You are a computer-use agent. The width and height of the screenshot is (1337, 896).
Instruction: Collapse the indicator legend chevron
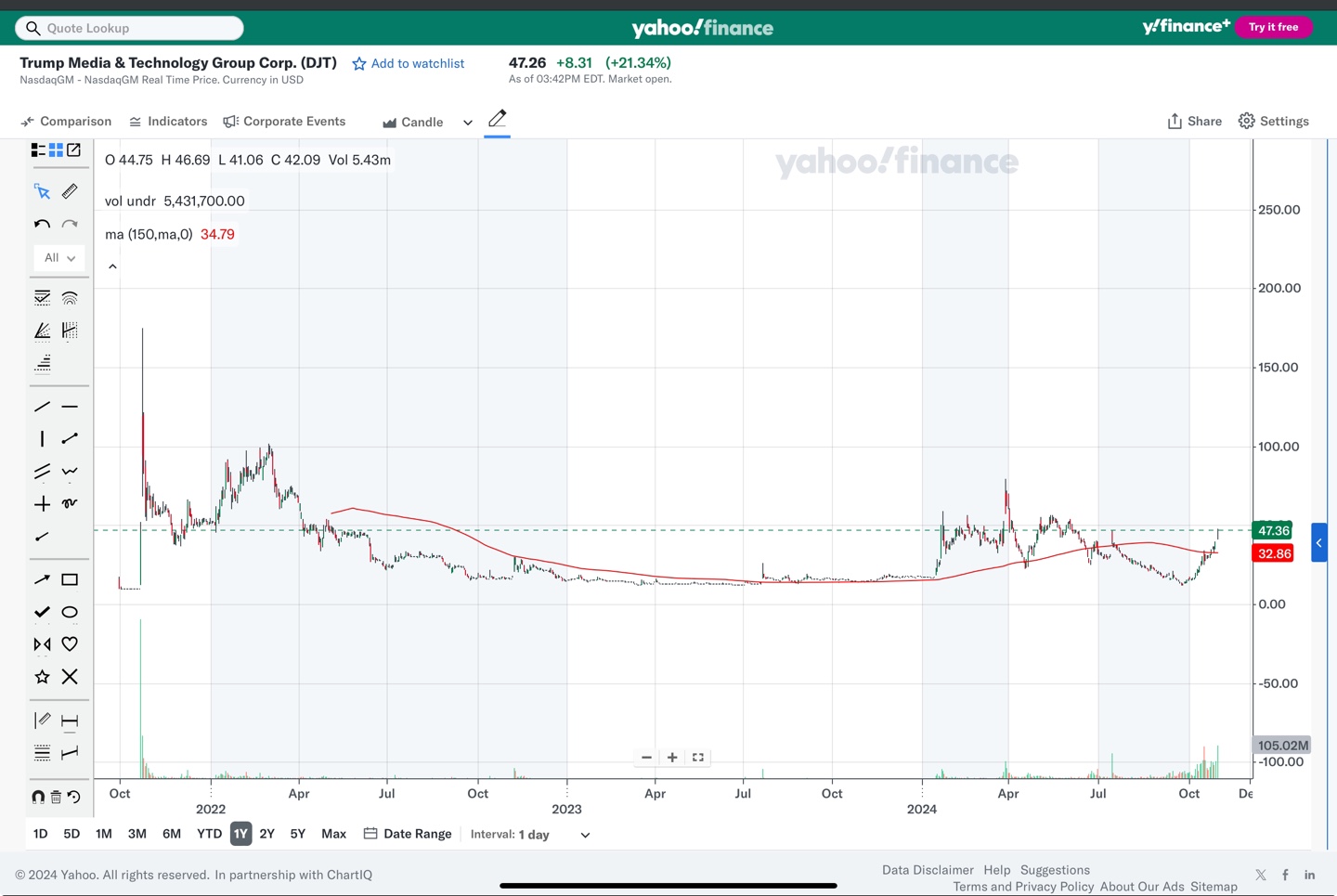(x=112, y=266)
